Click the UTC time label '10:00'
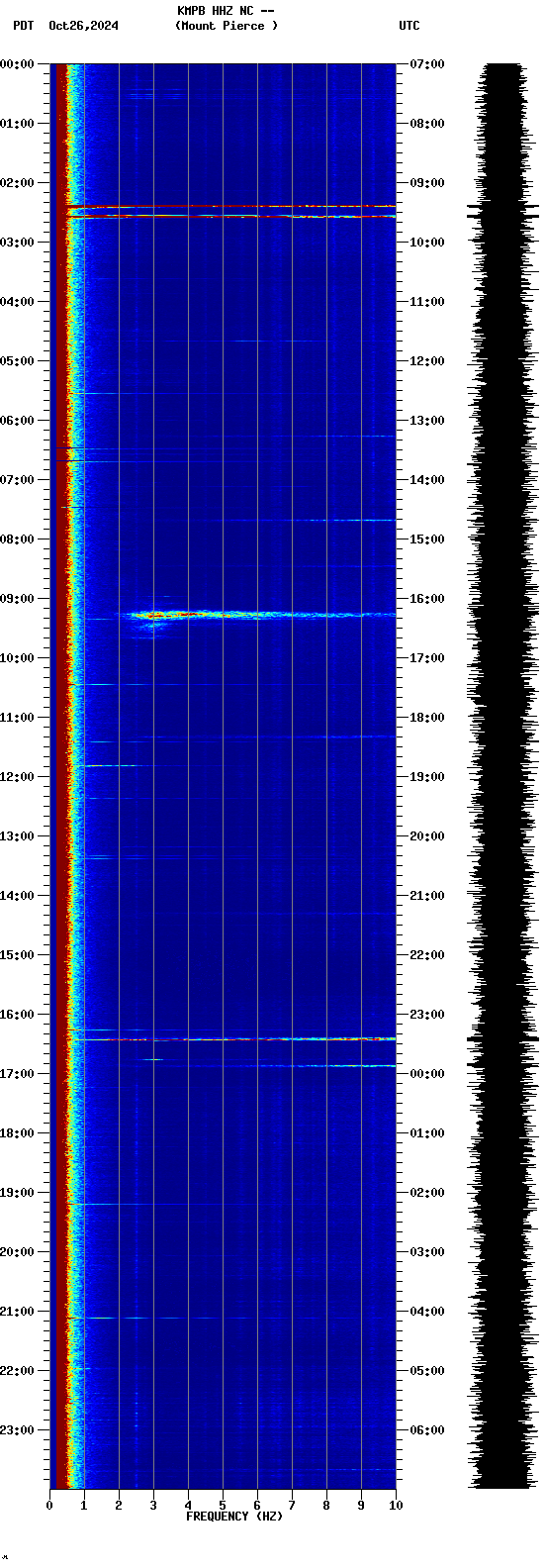 coord(427,243)
